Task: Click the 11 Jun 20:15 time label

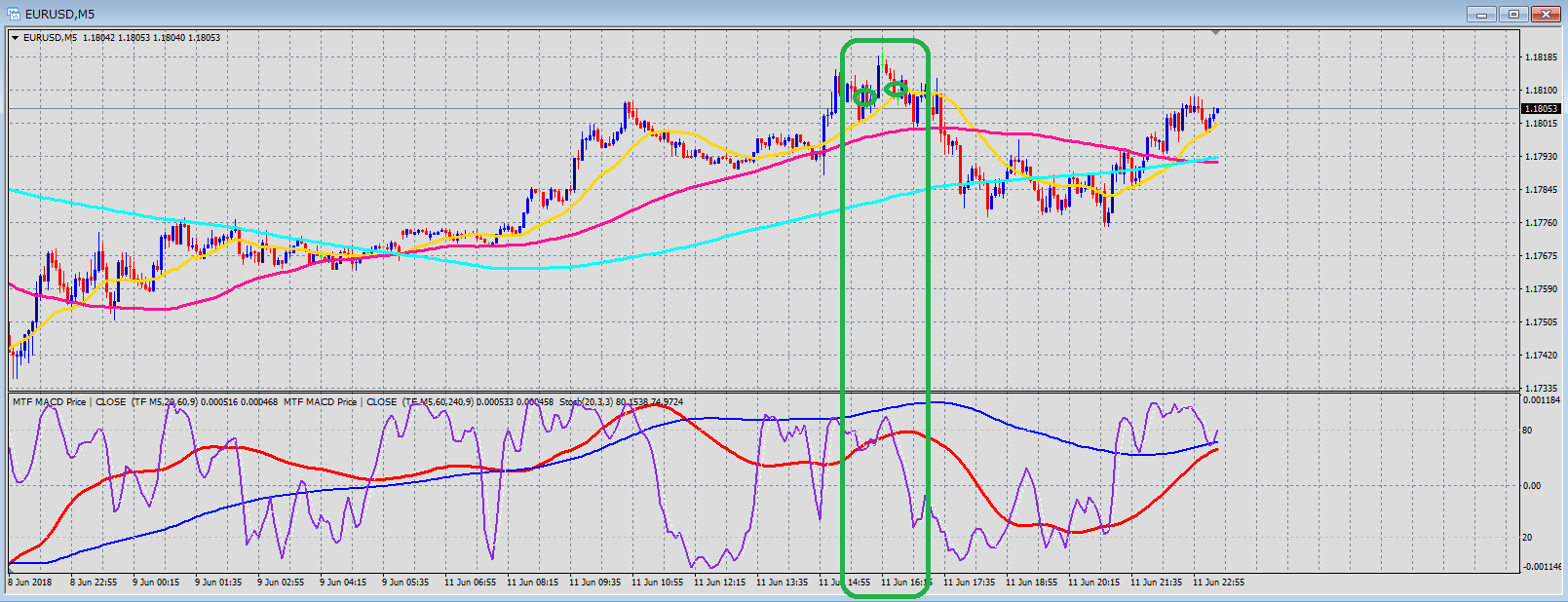Action: 1094,583
